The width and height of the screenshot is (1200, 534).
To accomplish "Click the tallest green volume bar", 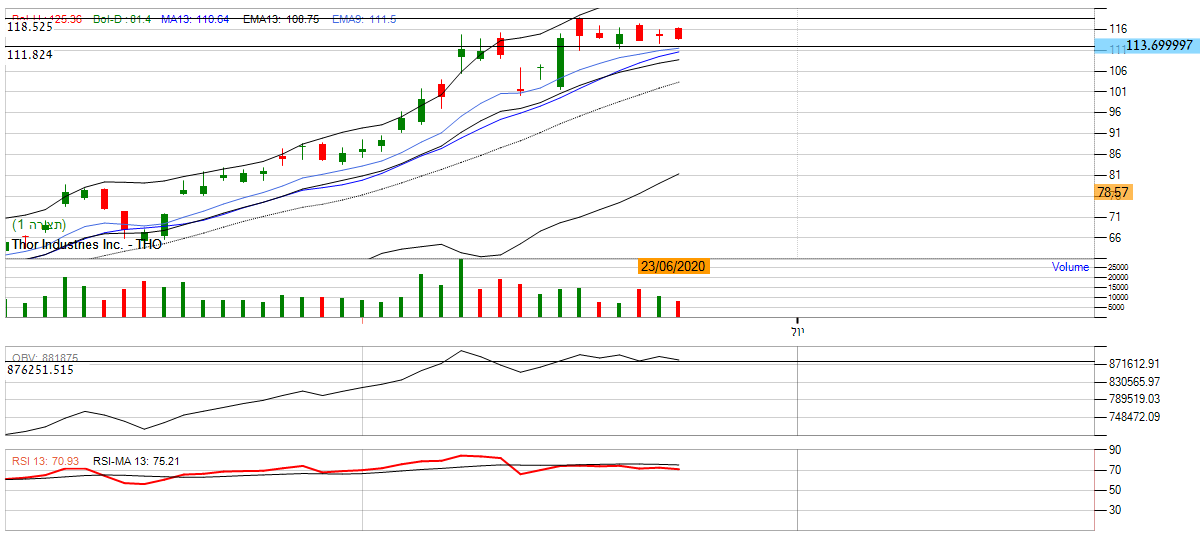I will [461, 288].
